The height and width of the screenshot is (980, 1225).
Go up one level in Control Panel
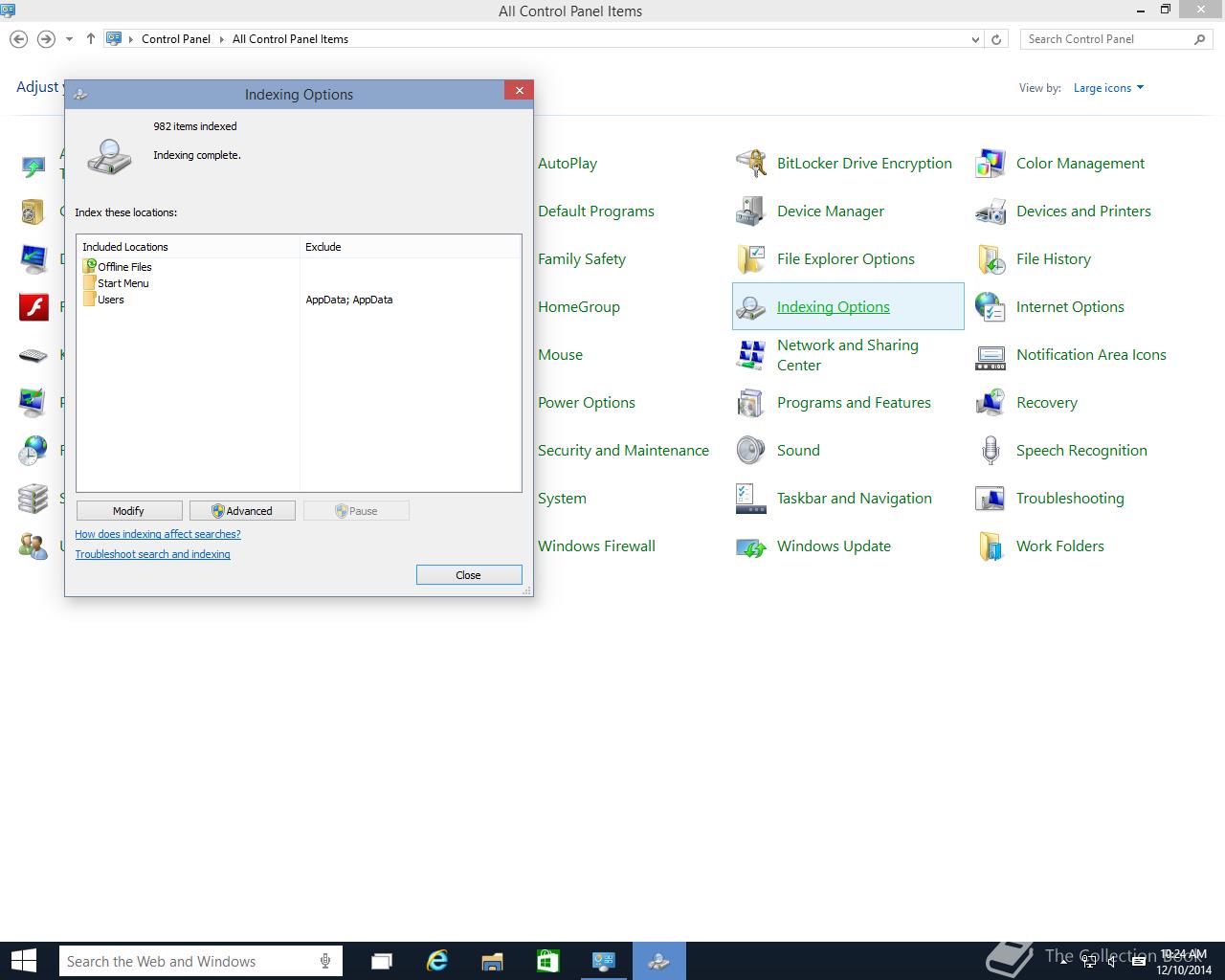[91, 39]
